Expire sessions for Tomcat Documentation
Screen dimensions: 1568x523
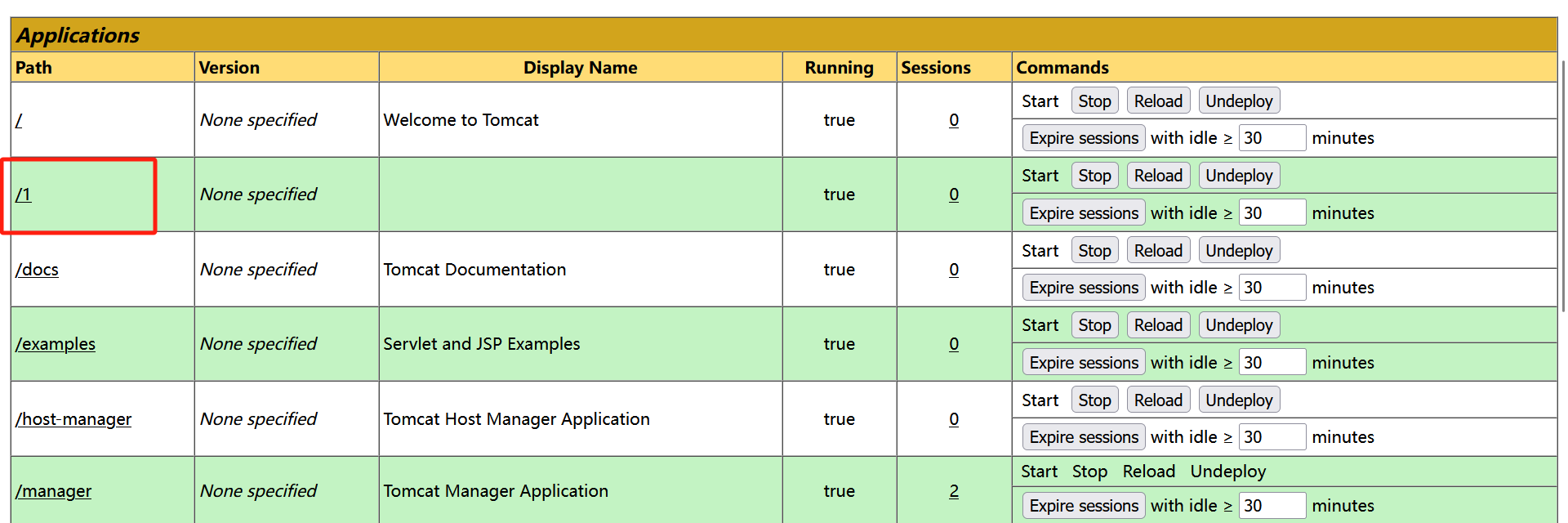pos(1084,288)
